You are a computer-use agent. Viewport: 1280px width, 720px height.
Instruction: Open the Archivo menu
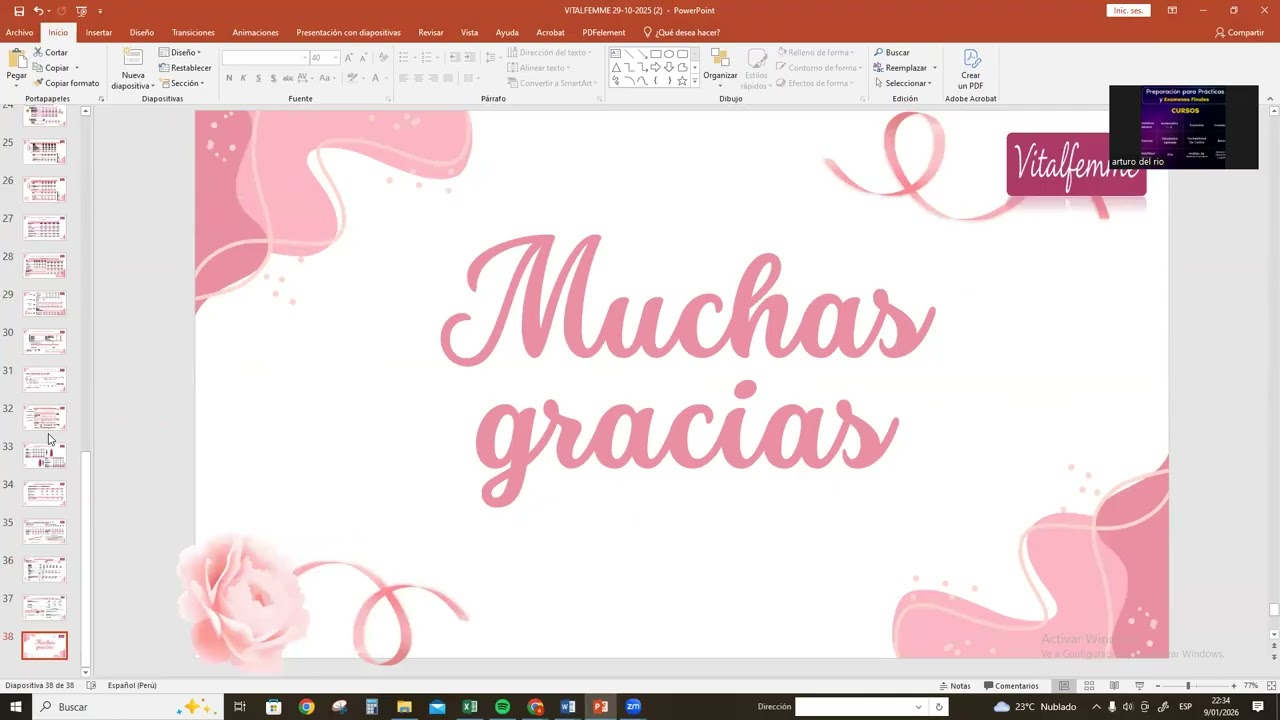click(x=19, y=32)
